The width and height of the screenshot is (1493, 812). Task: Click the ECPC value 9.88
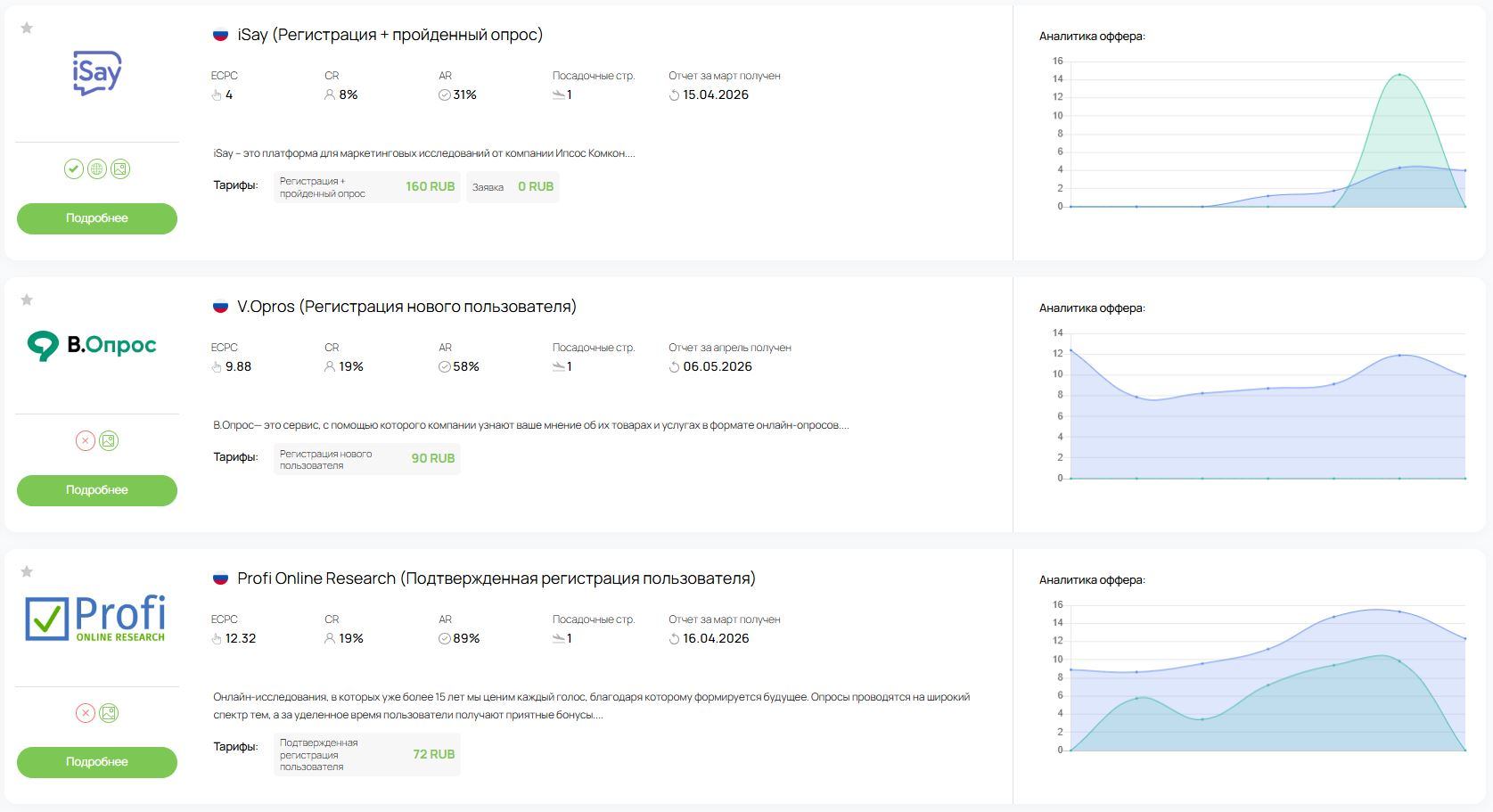point(238,367)
